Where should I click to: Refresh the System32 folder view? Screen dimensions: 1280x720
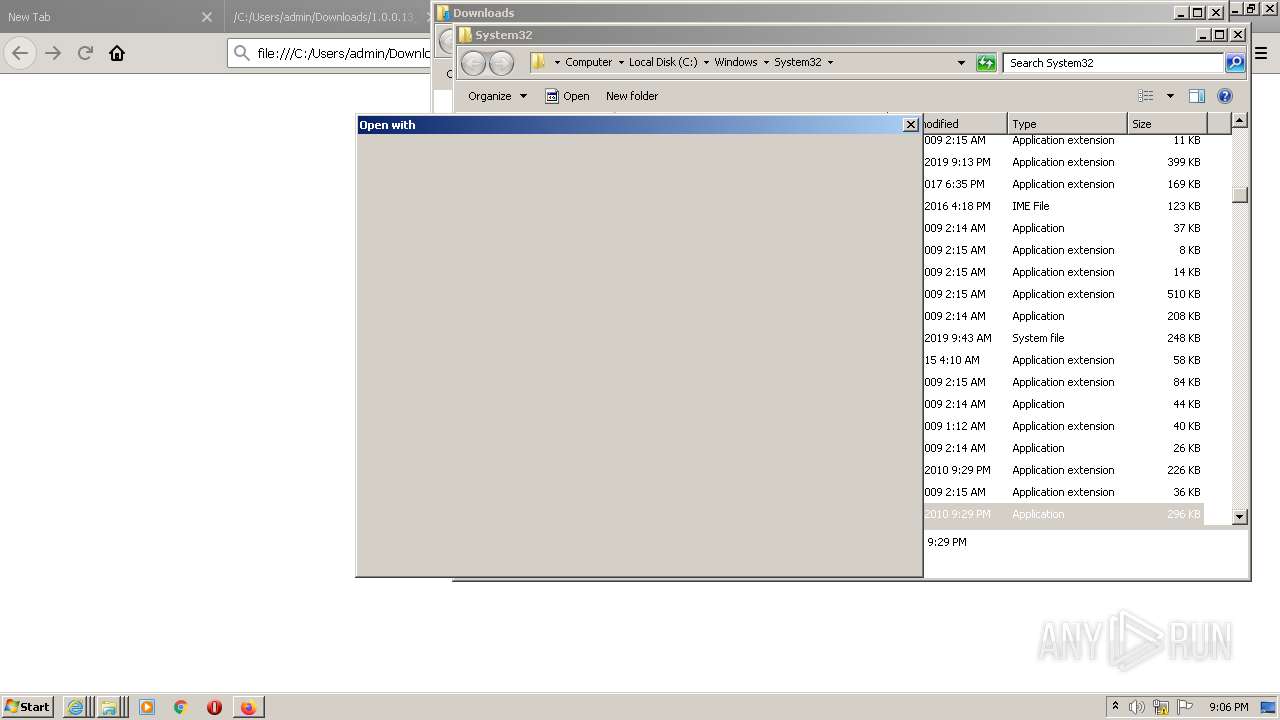[986, 63]
